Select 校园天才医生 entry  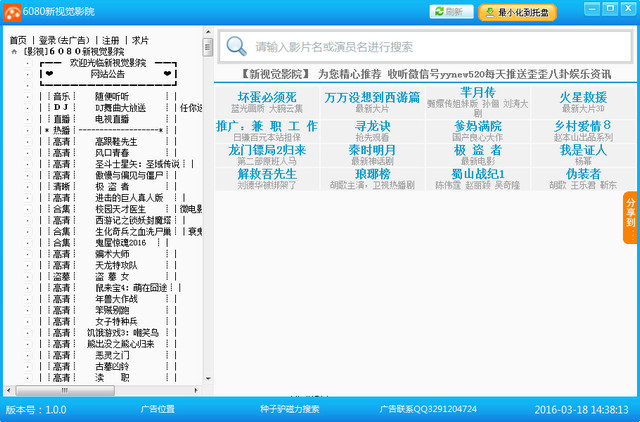click(120, 209)
